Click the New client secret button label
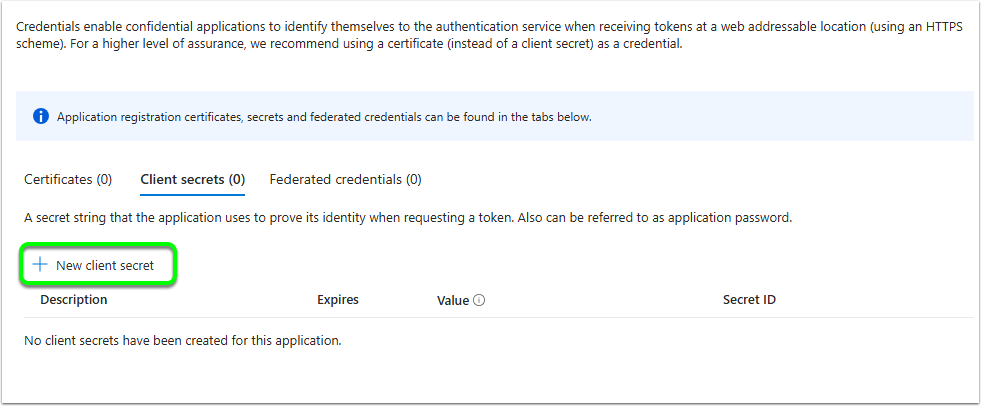 (105, 265)
